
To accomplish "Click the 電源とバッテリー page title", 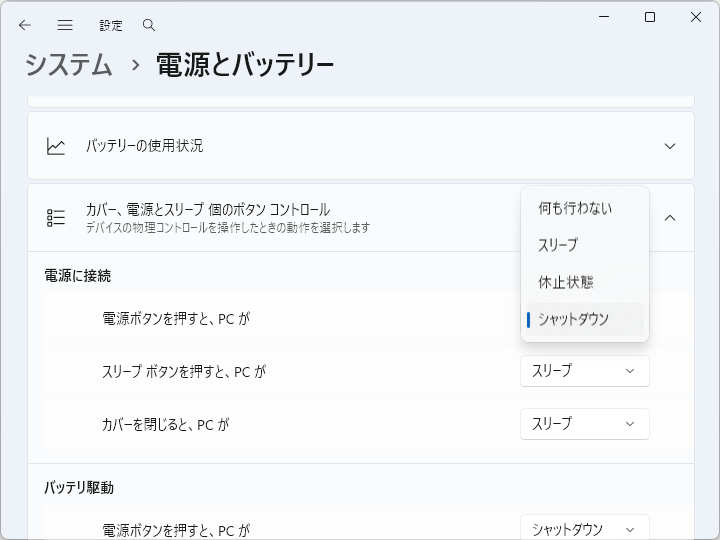I will (x=245, y=64).
